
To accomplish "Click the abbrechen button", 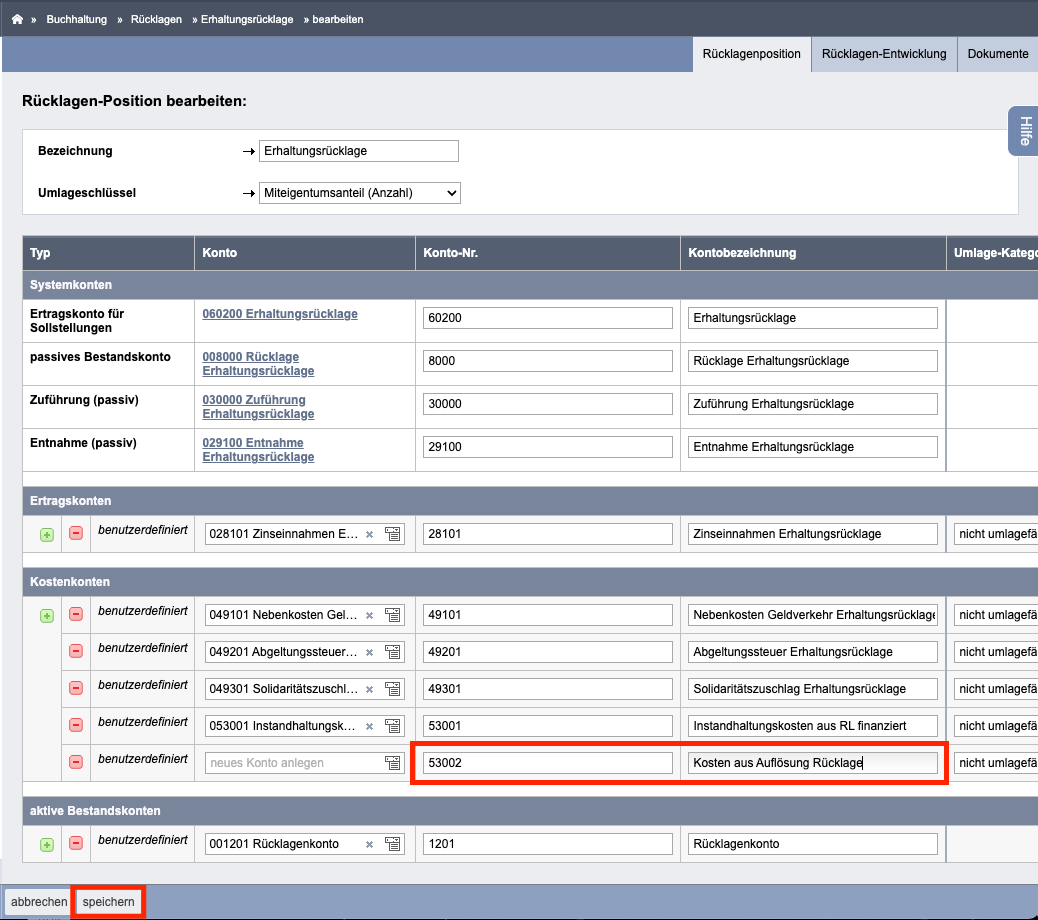I will coord(38,901).
